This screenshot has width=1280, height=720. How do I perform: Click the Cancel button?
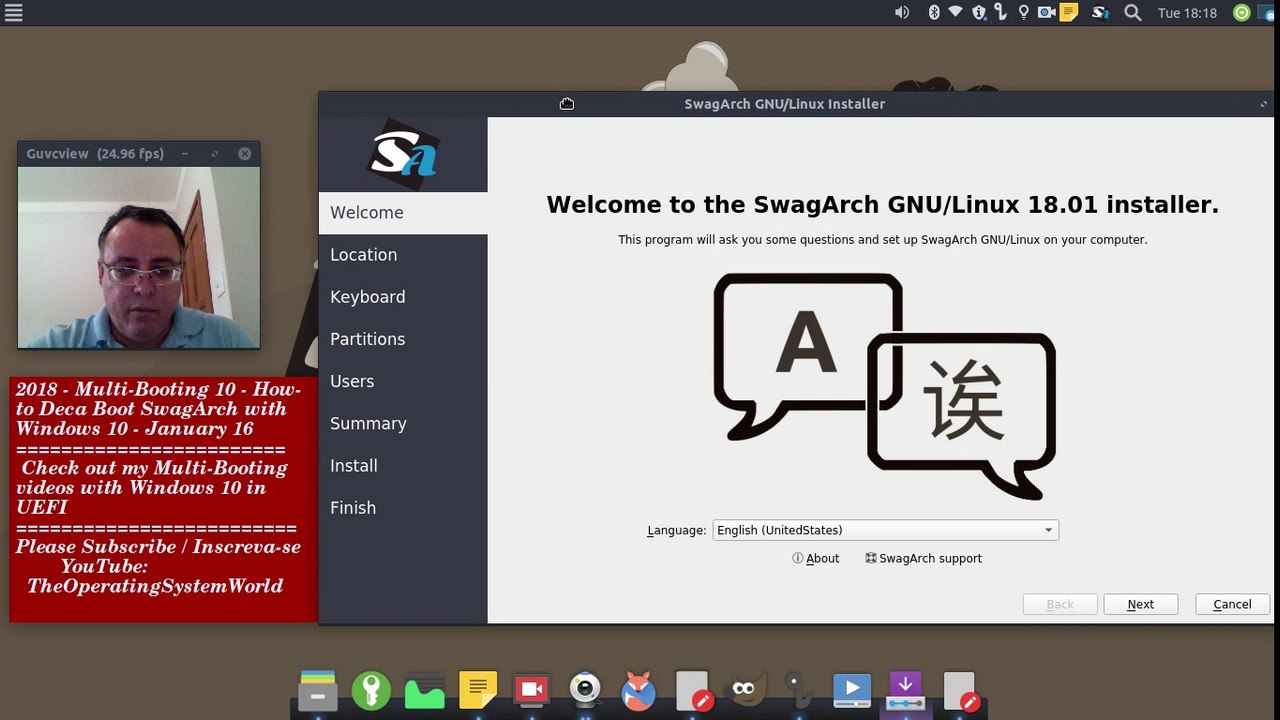[x=1232, y=604]
